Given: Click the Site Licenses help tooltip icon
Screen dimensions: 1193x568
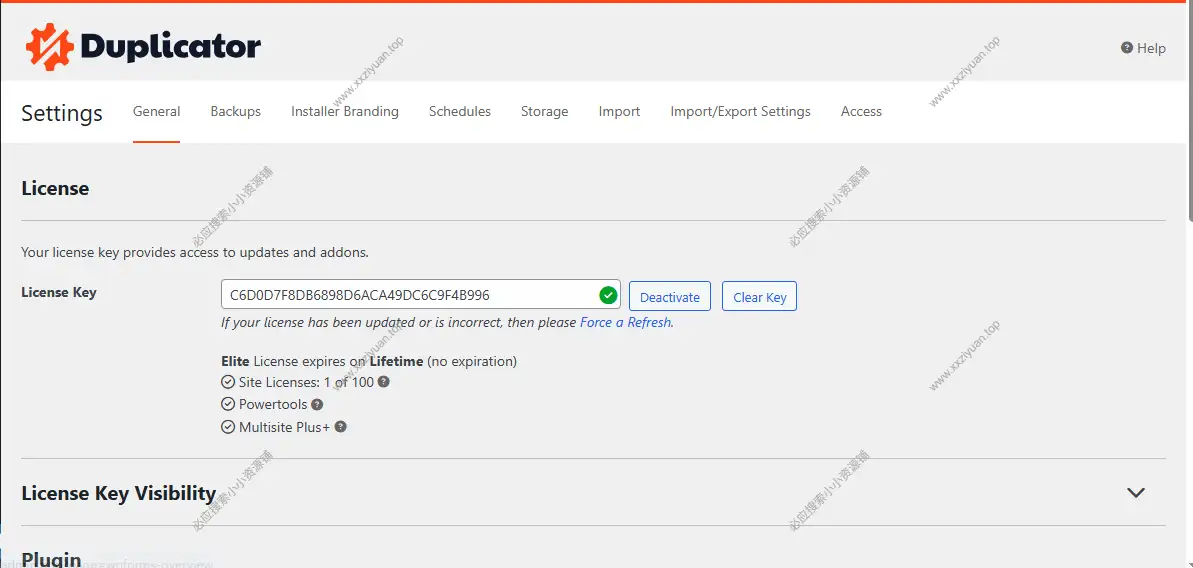Looking at the screenshot, I should (384, 382).
